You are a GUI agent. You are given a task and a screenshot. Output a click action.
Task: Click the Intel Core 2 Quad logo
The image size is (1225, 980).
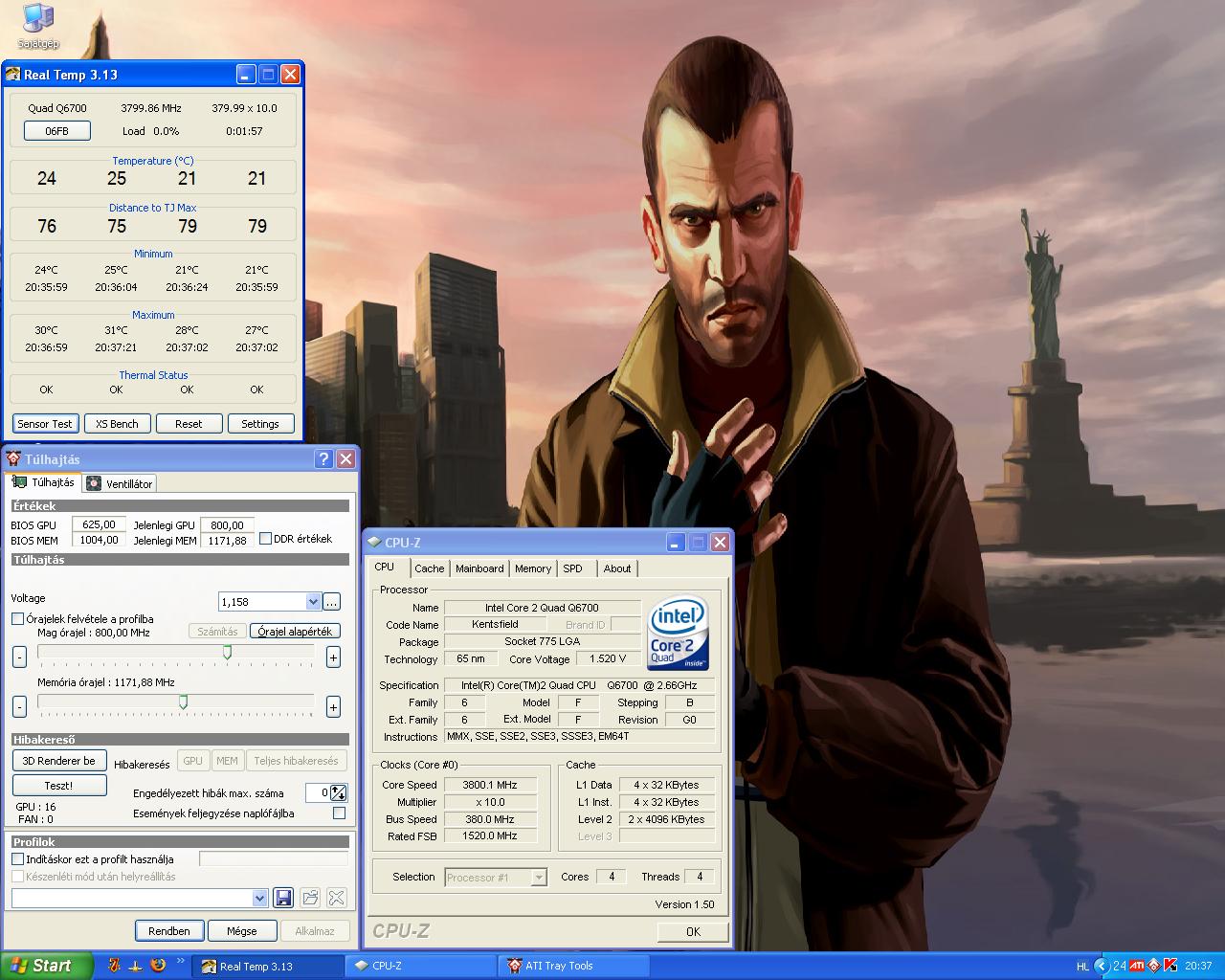click(x=679, y=633)
